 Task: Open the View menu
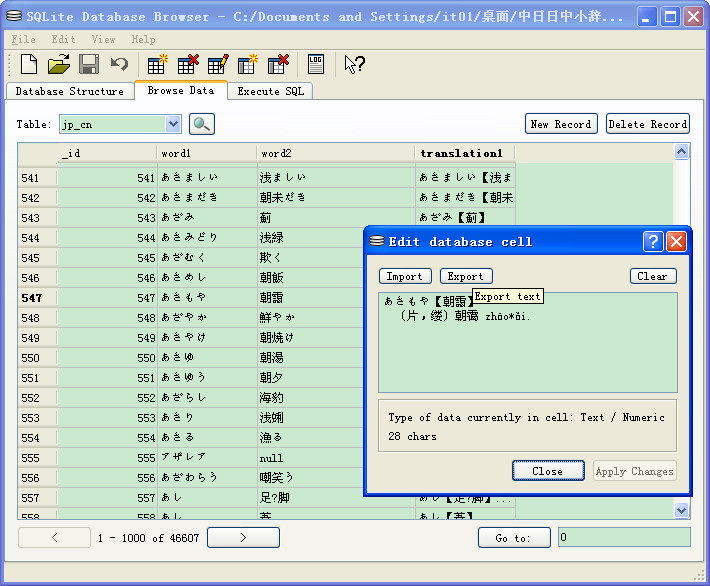(x=103, y=39)
